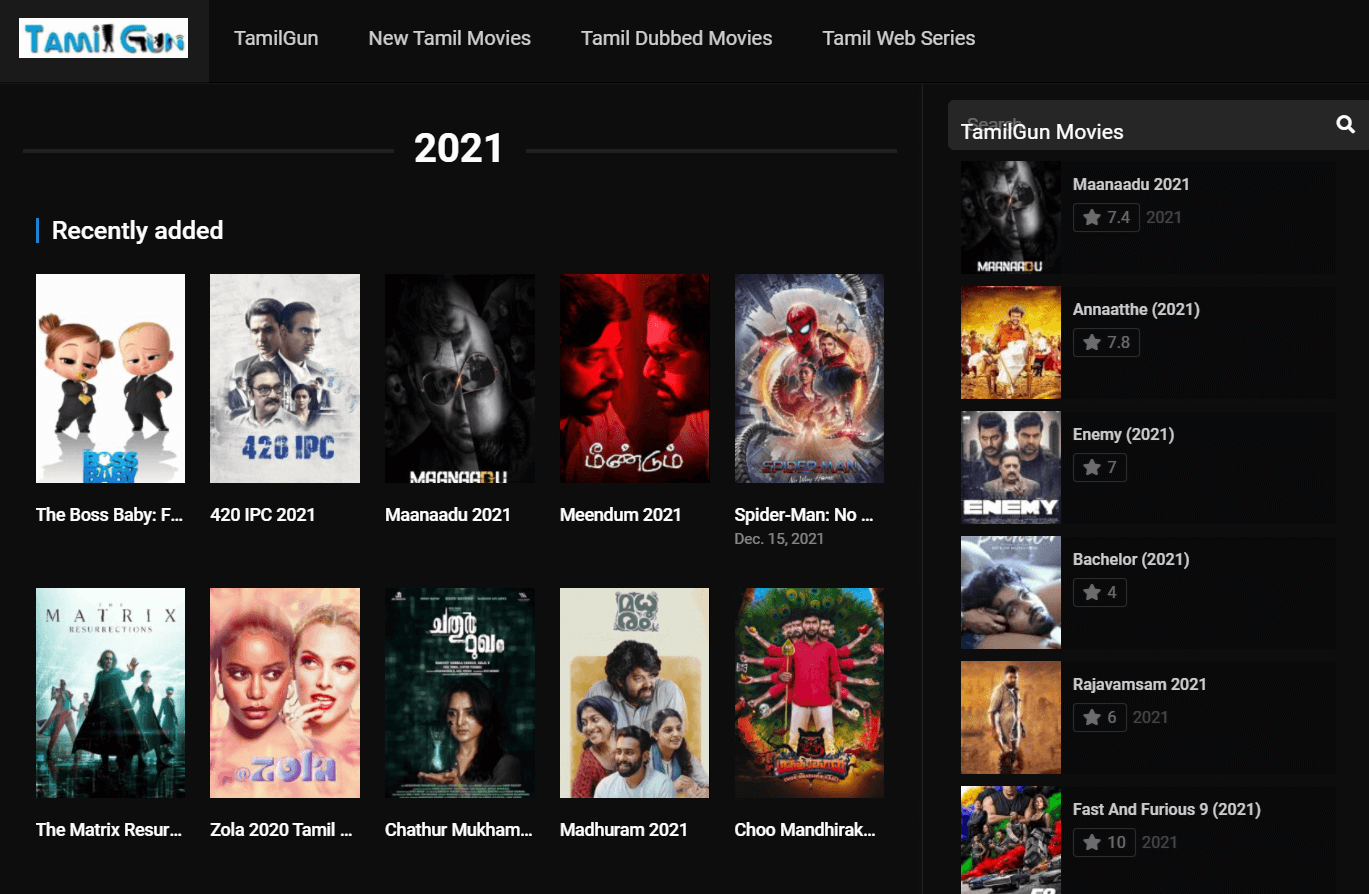Click sidebar 'Enemy (2021)' title
Viewport: 1369px width, 894px height.
(x=1124, y=434)
